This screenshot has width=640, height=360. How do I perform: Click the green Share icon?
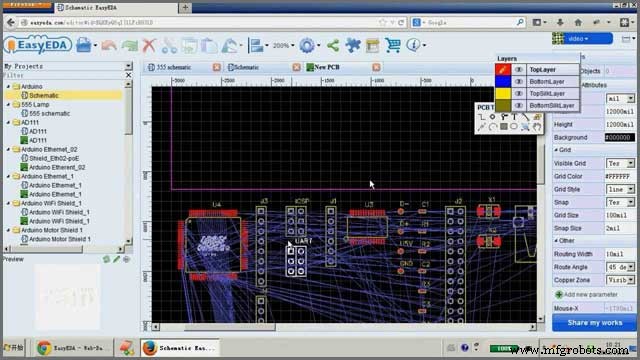[333, 45]
